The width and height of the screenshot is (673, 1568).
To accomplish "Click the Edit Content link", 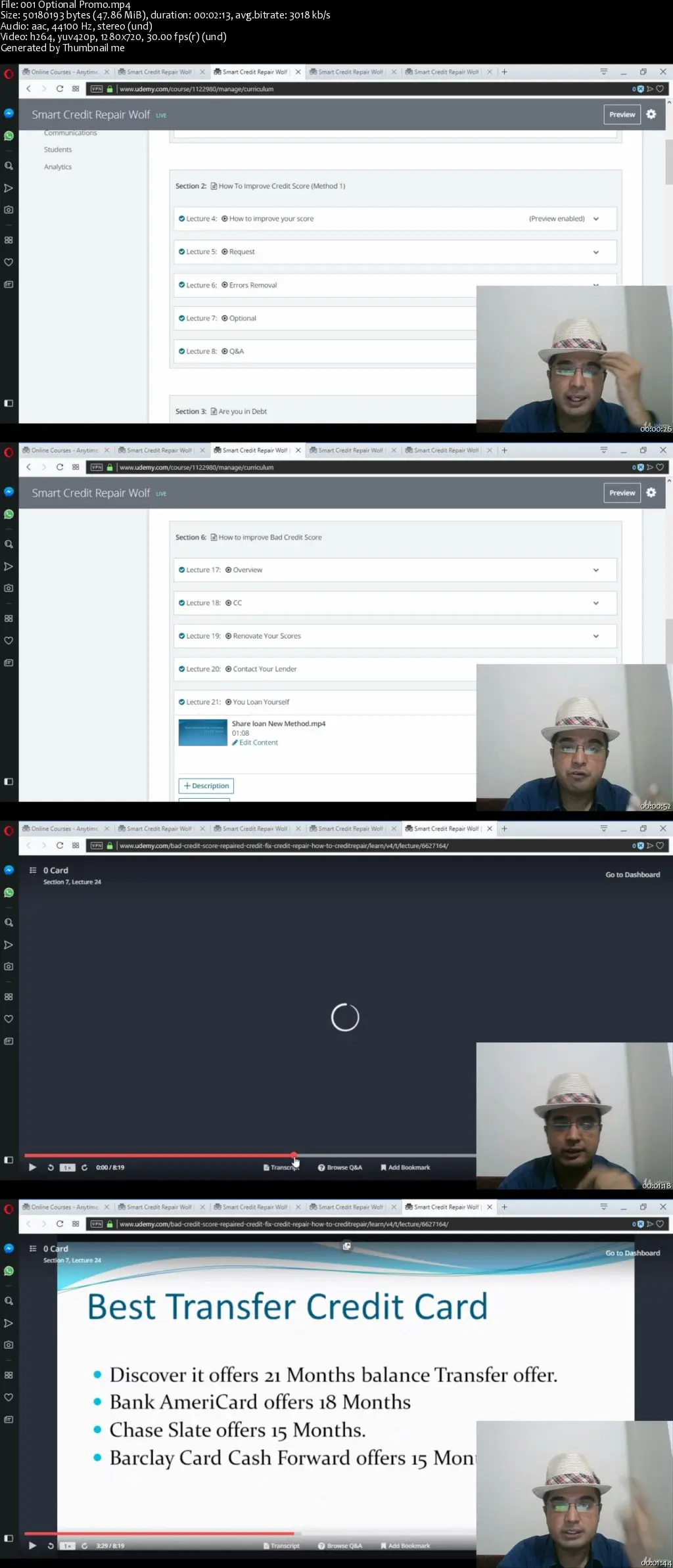I will 255,742.
